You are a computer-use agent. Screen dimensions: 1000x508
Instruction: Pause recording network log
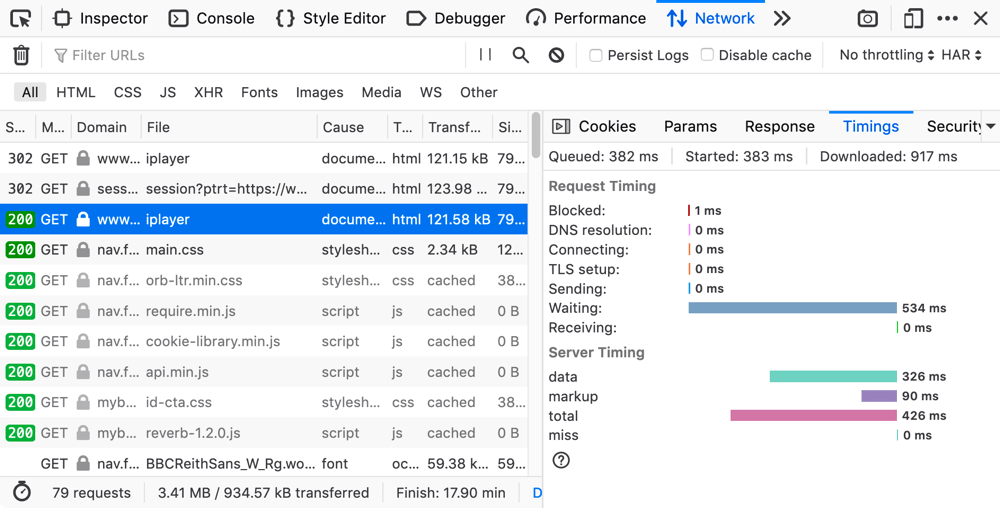(x=485, y=55)
